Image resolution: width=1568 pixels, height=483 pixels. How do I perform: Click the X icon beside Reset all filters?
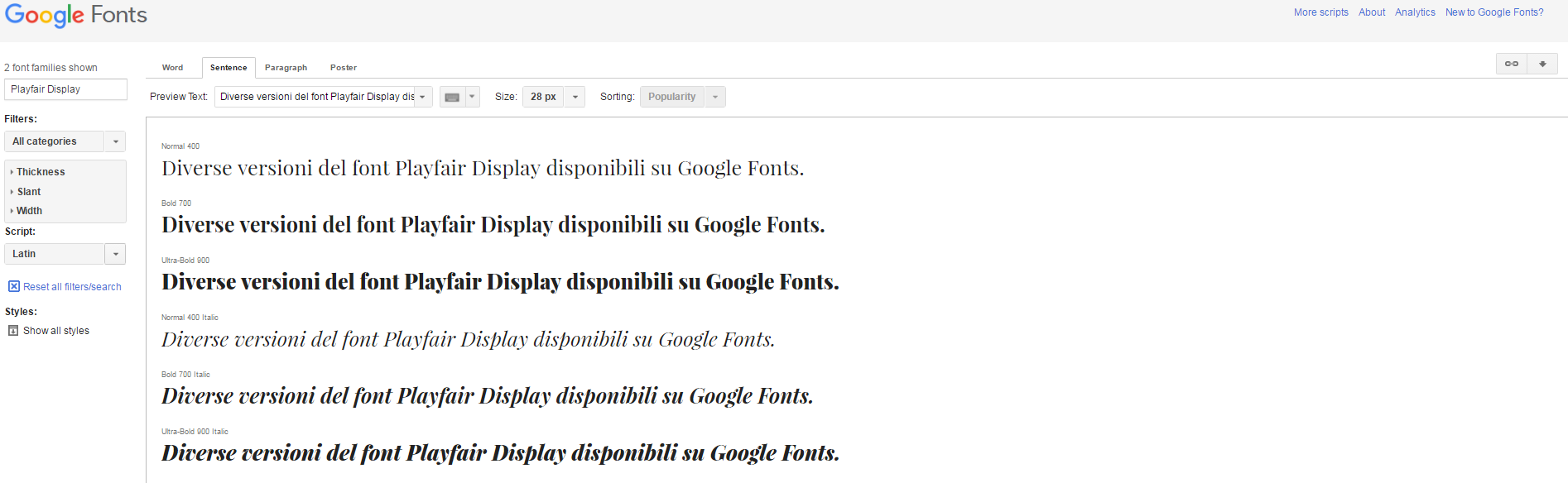pos(14,286)
